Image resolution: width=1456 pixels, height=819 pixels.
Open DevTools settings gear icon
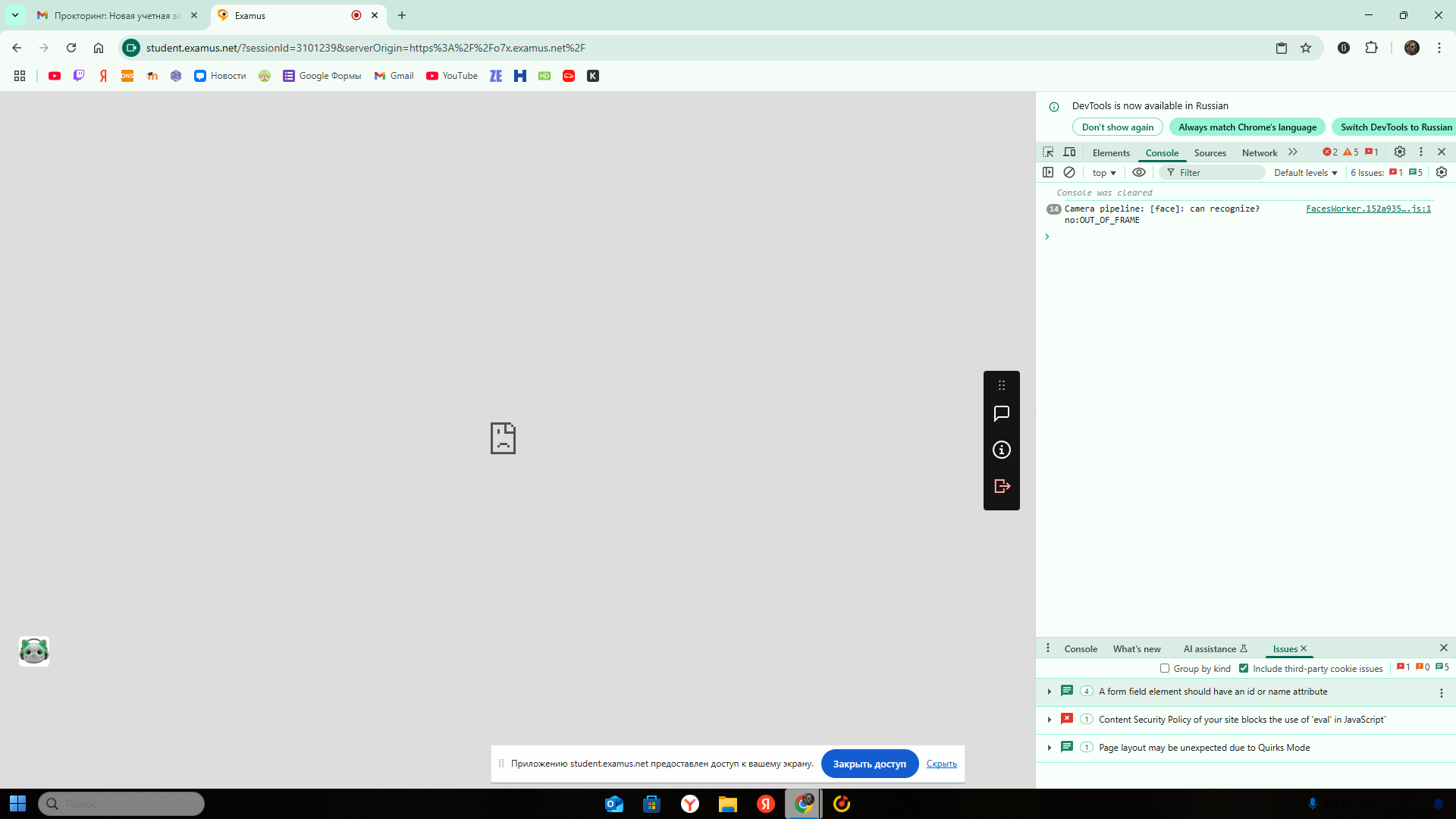(1400, 152)
